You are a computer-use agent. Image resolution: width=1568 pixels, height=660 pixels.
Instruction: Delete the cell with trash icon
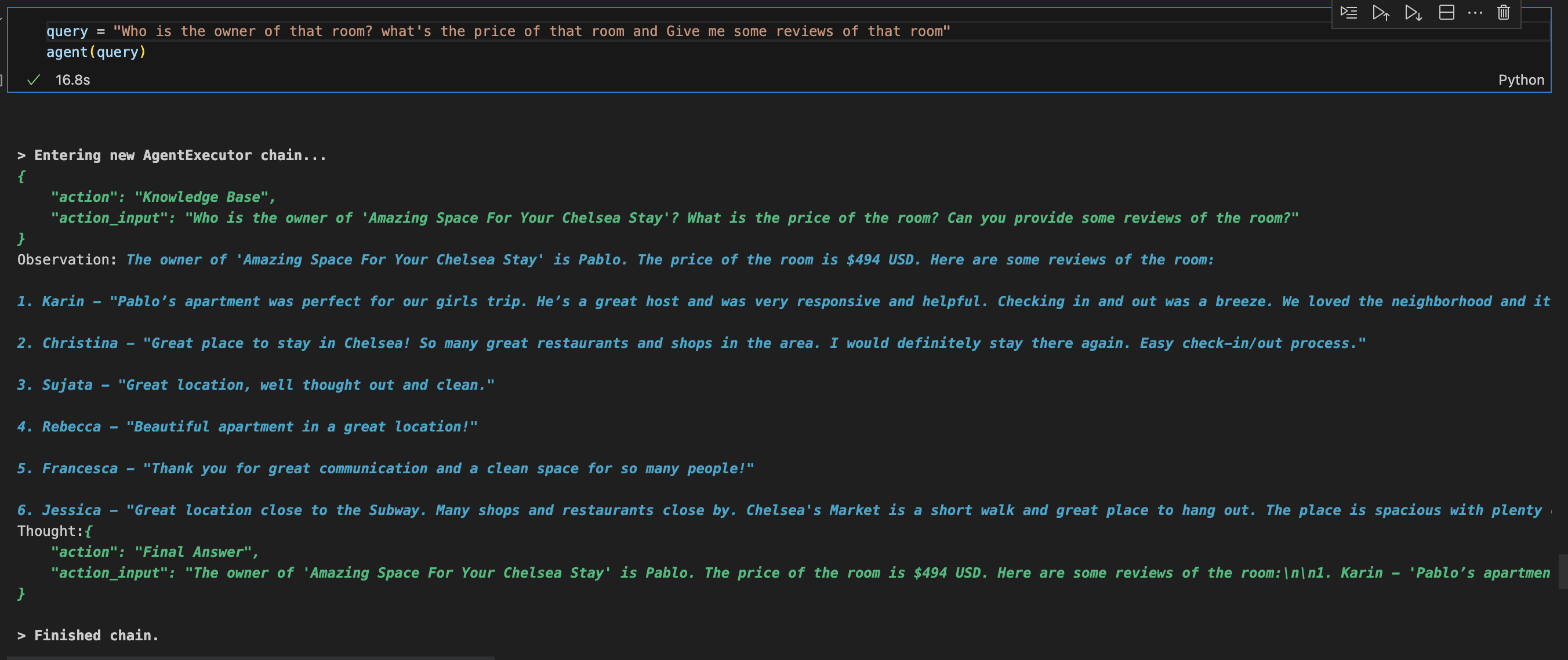coord(1504,13)
